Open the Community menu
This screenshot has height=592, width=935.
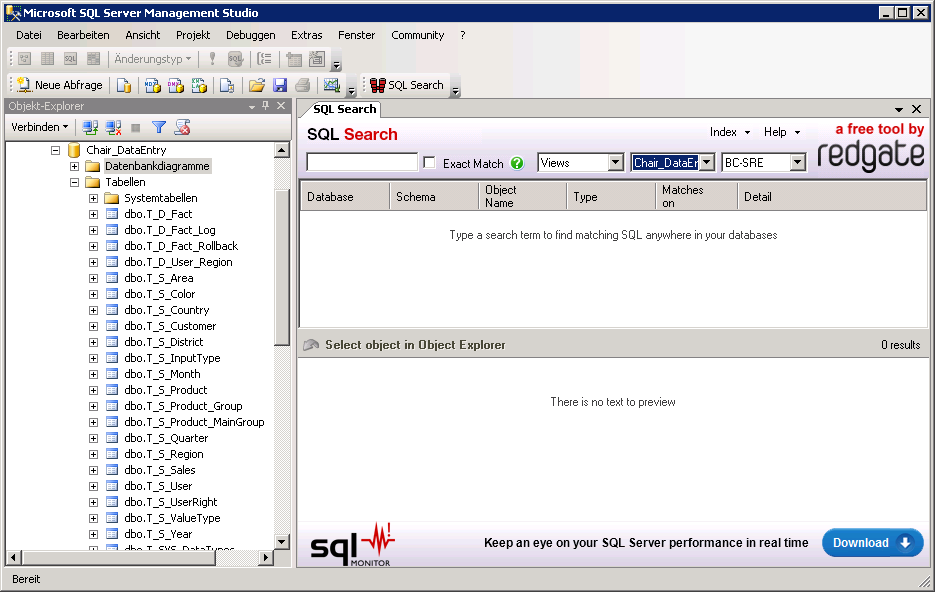(417, 35)
